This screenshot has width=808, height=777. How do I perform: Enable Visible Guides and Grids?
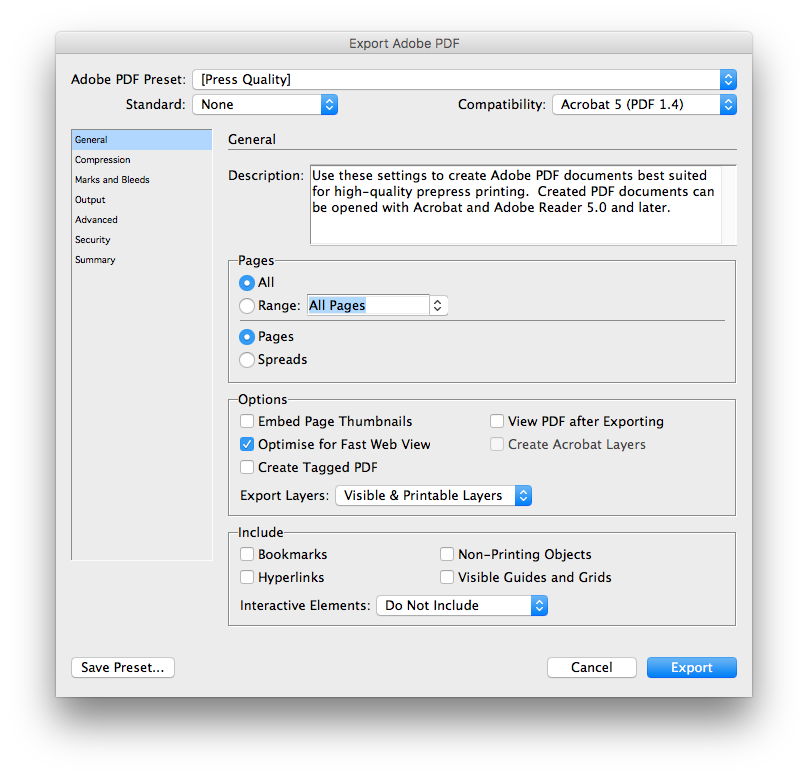click(x=447, y=577)
